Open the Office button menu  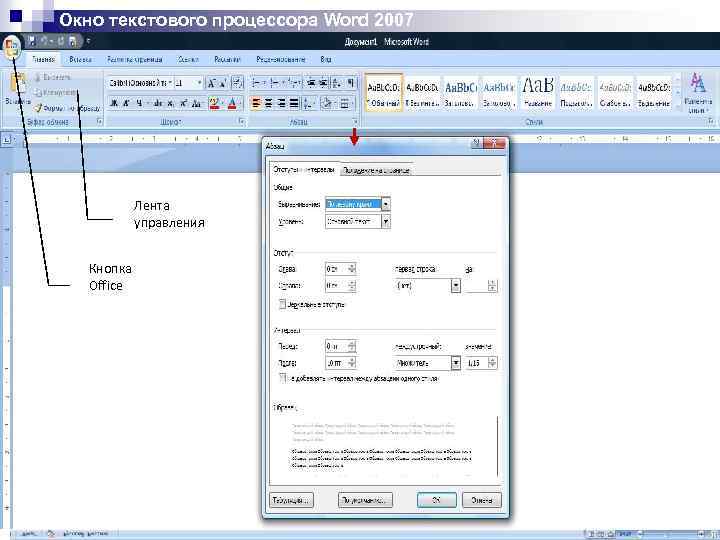click(x=11, y=47)
